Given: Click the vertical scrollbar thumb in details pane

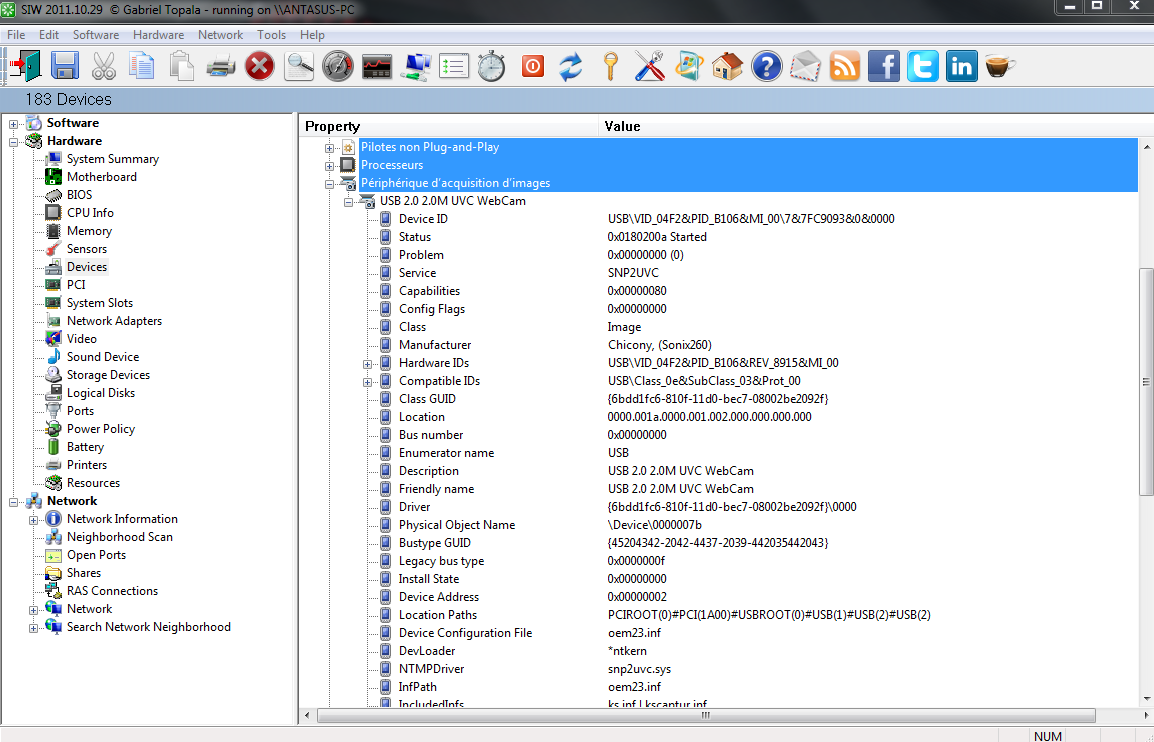Looking at the screenshot, I should [x=1146, y=380].
